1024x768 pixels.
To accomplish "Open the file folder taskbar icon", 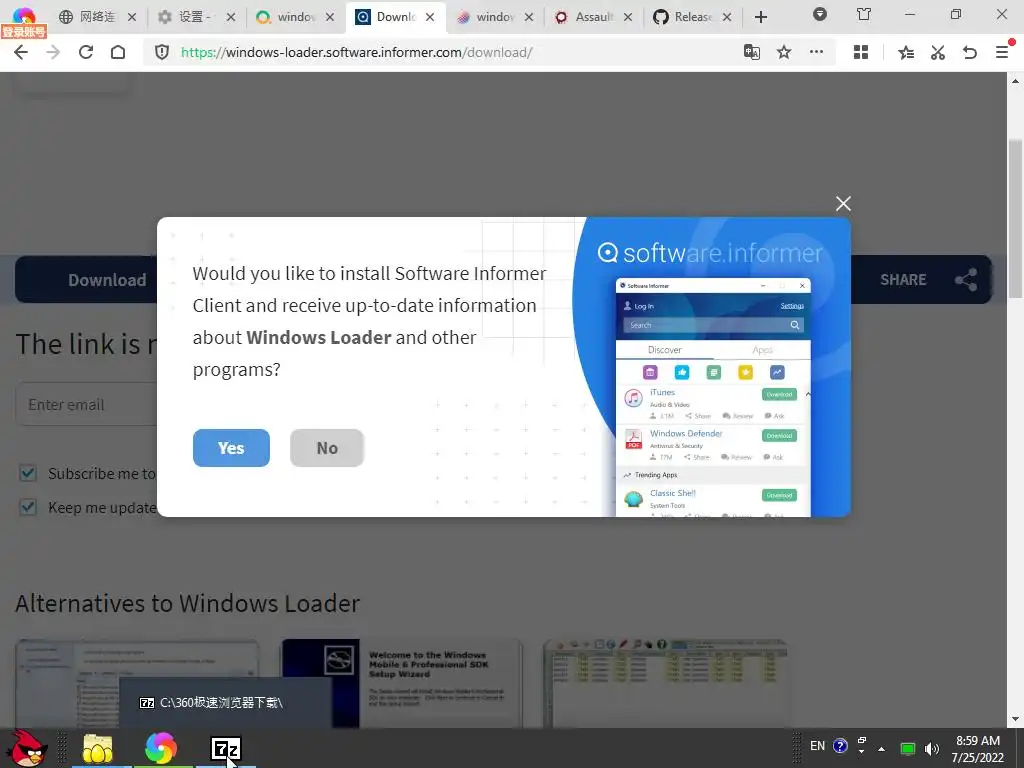I will tap(98, 748).
